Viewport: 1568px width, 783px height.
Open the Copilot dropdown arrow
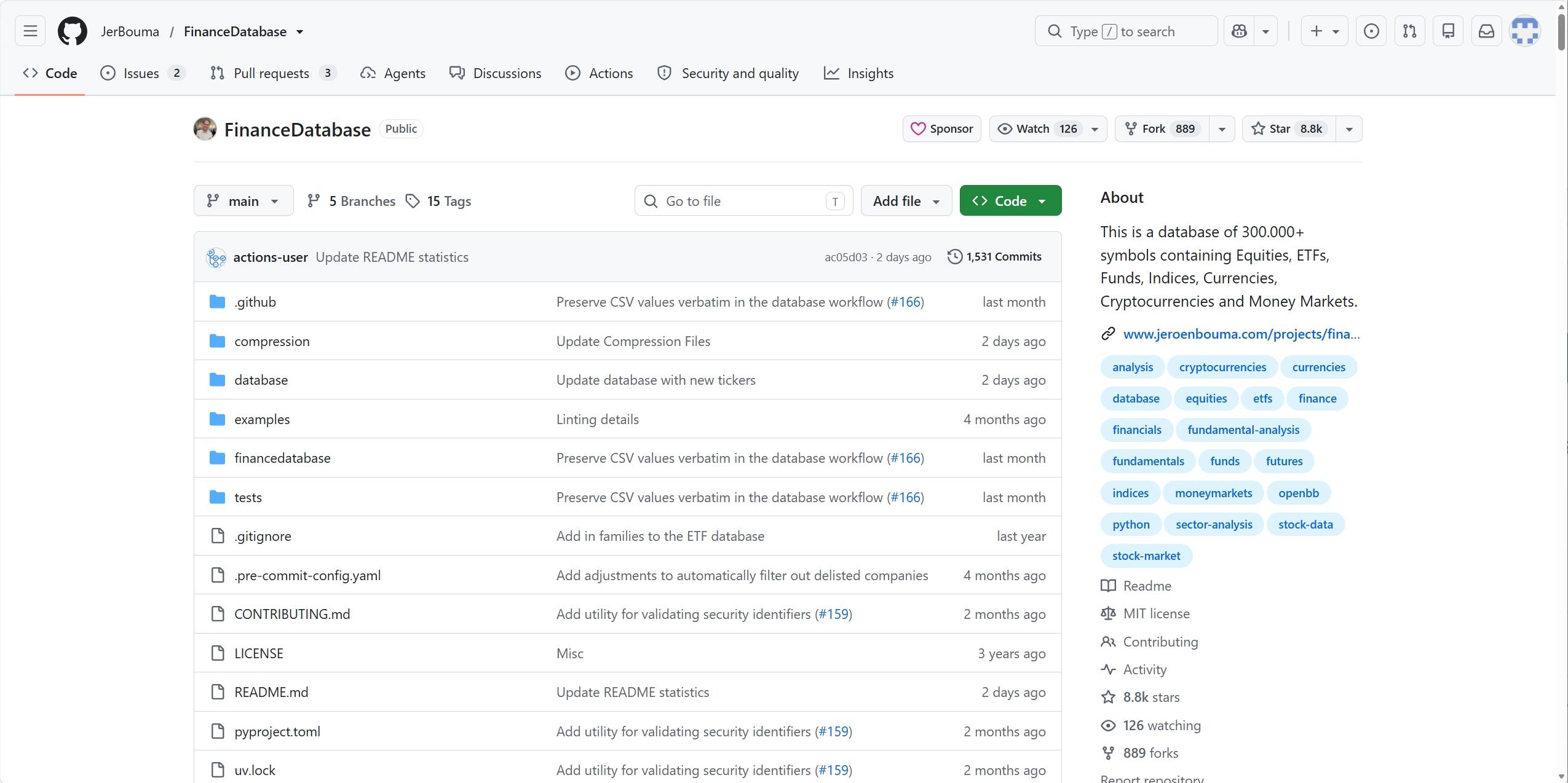tap(1265, 31)
